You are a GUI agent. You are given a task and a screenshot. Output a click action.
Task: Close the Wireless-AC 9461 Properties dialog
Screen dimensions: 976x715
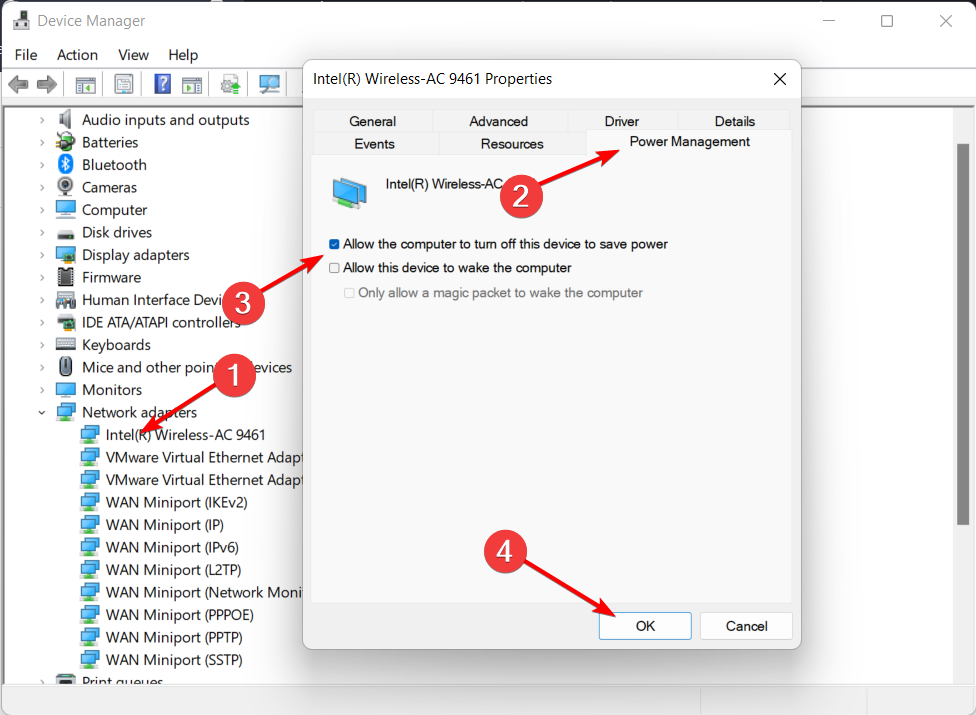coord(780,79)
